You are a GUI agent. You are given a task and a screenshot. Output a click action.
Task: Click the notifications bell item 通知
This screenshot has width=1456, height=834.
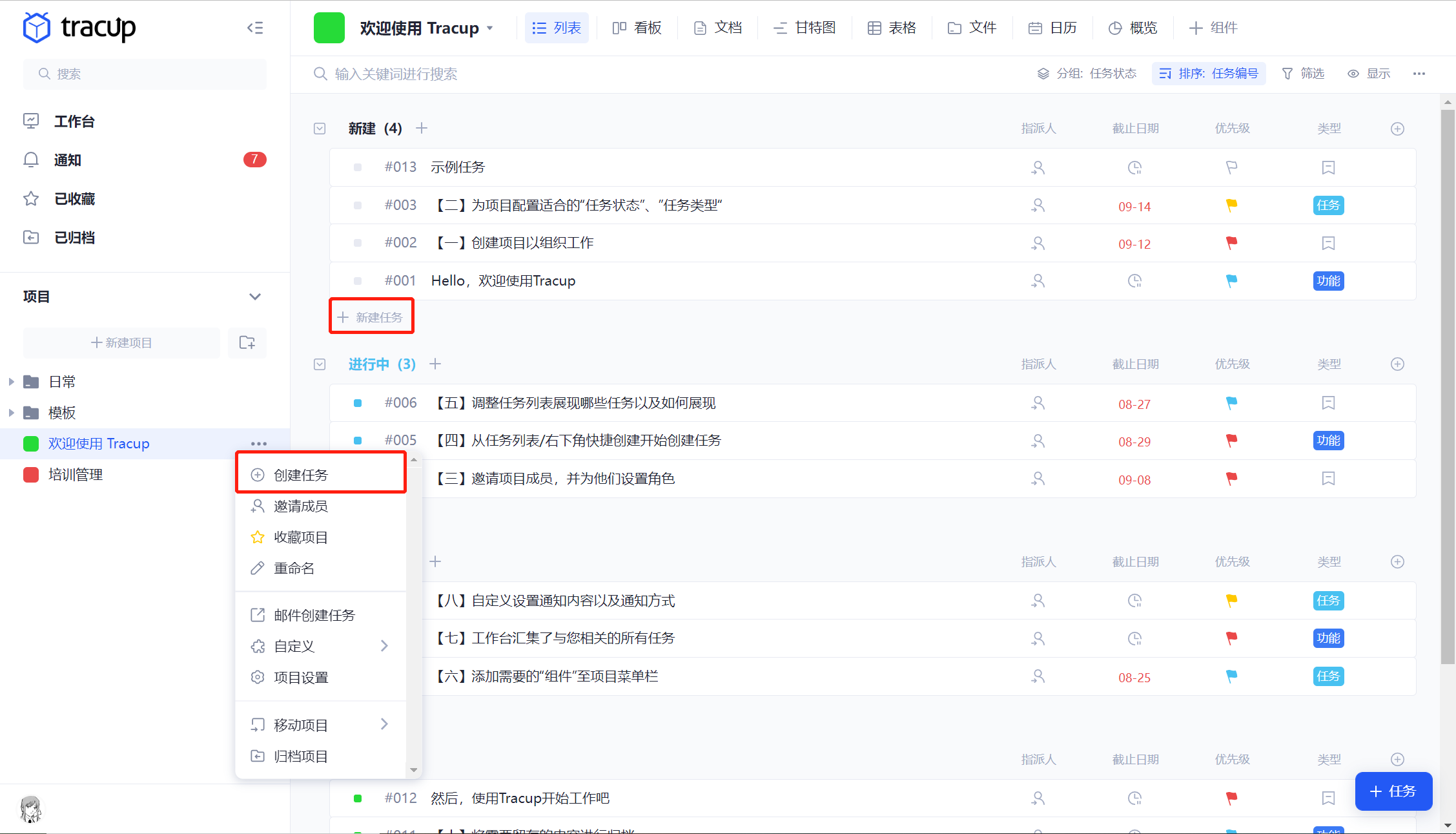tap(67, 160)
